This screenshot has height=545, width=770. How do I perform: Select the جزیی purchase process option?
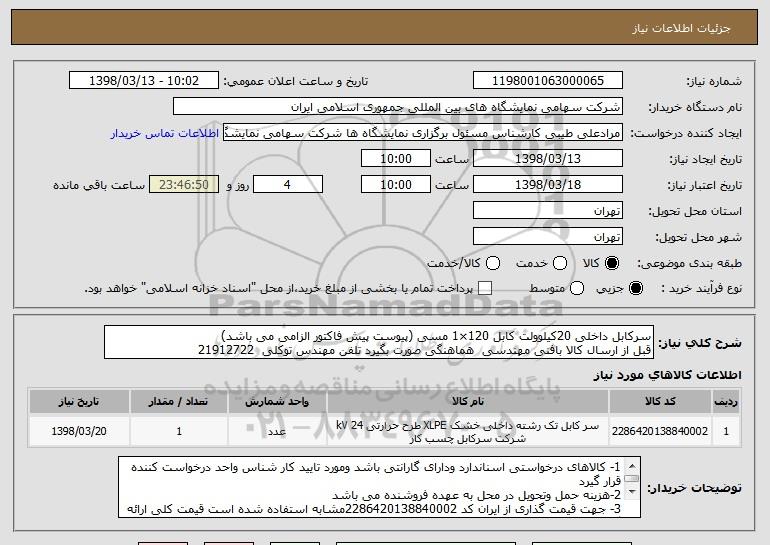[635, 288]
